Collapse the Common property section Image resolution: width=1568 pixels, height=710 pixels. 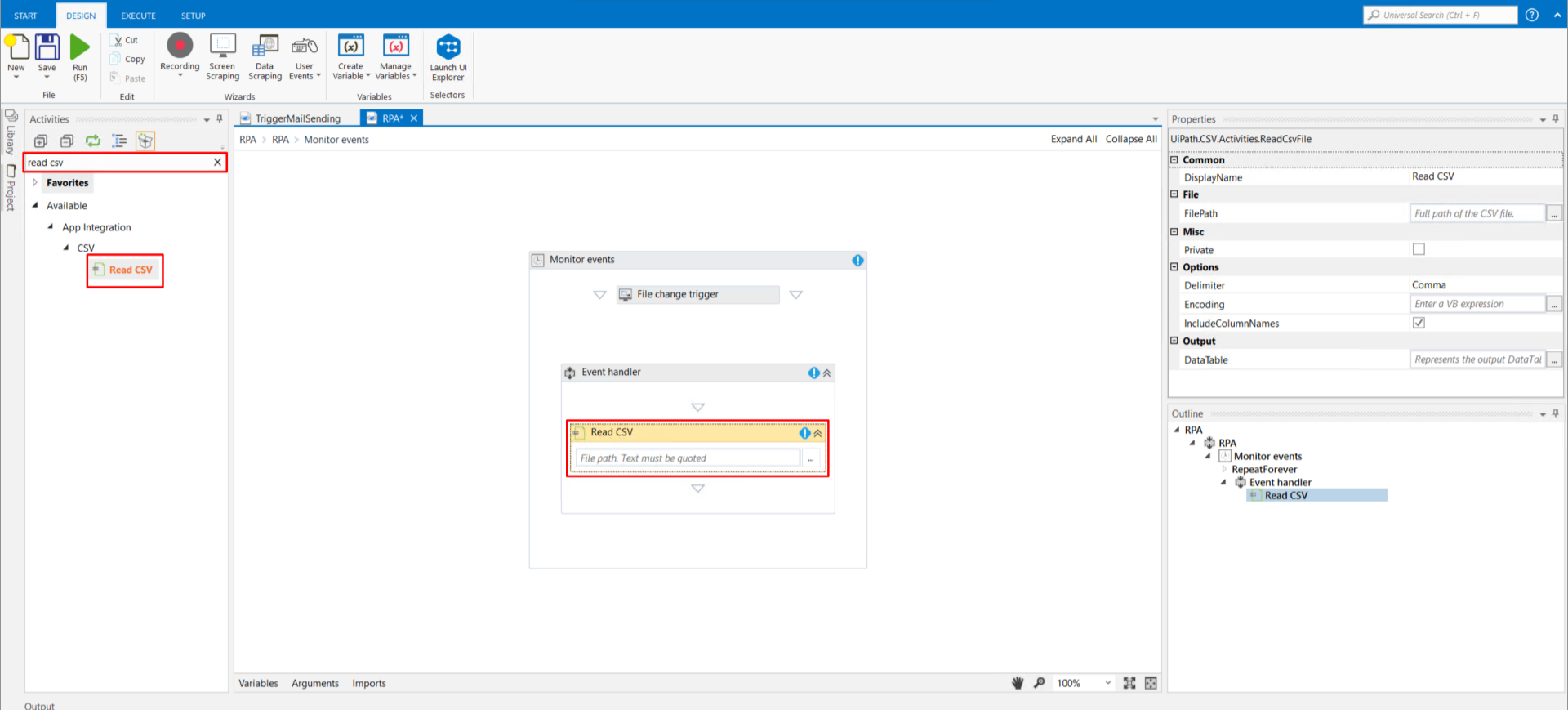(x=1174, y=160)
